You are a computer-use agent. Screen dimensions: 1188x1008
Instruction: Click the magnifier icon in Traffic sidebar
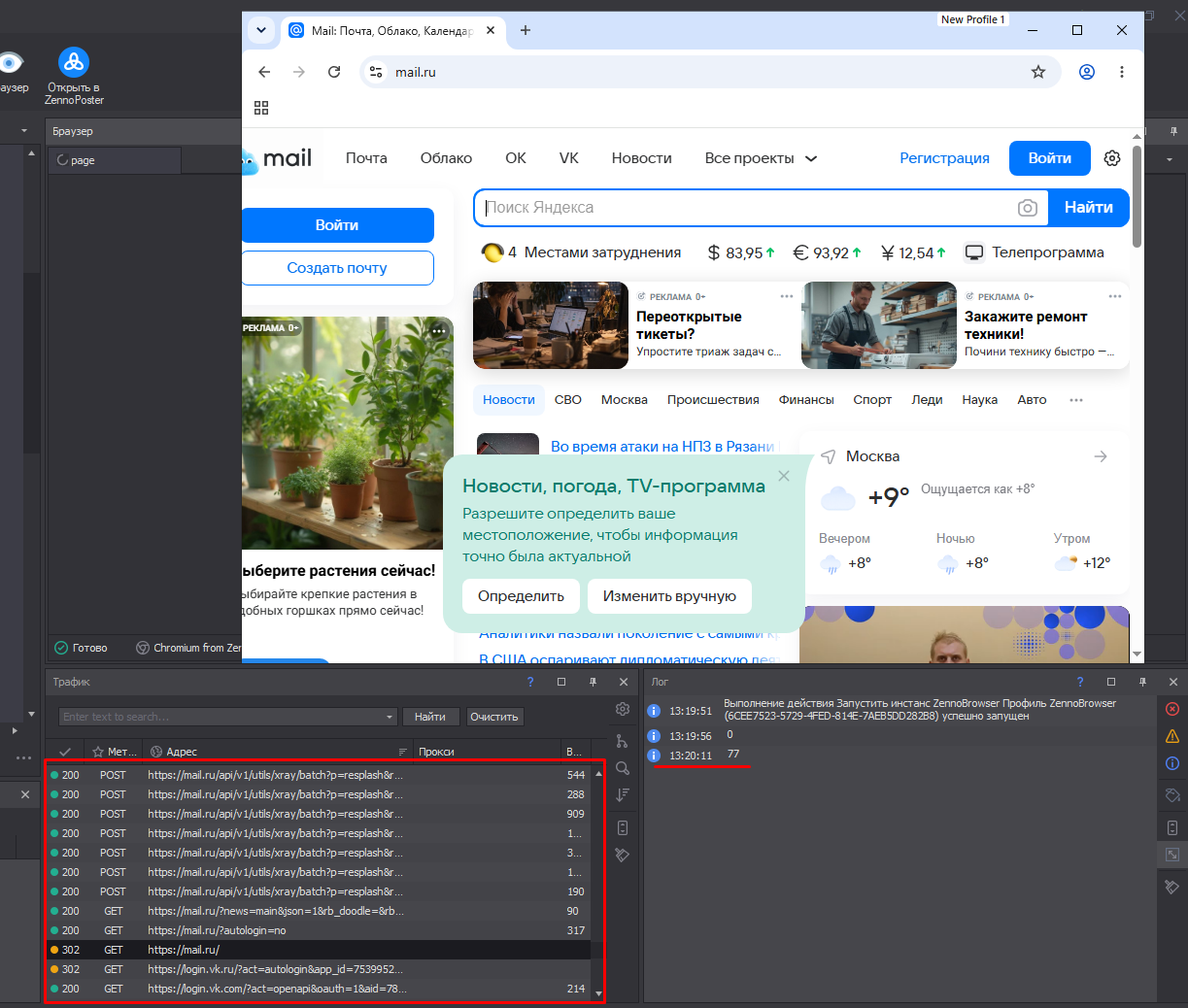[x=623, y=768]
